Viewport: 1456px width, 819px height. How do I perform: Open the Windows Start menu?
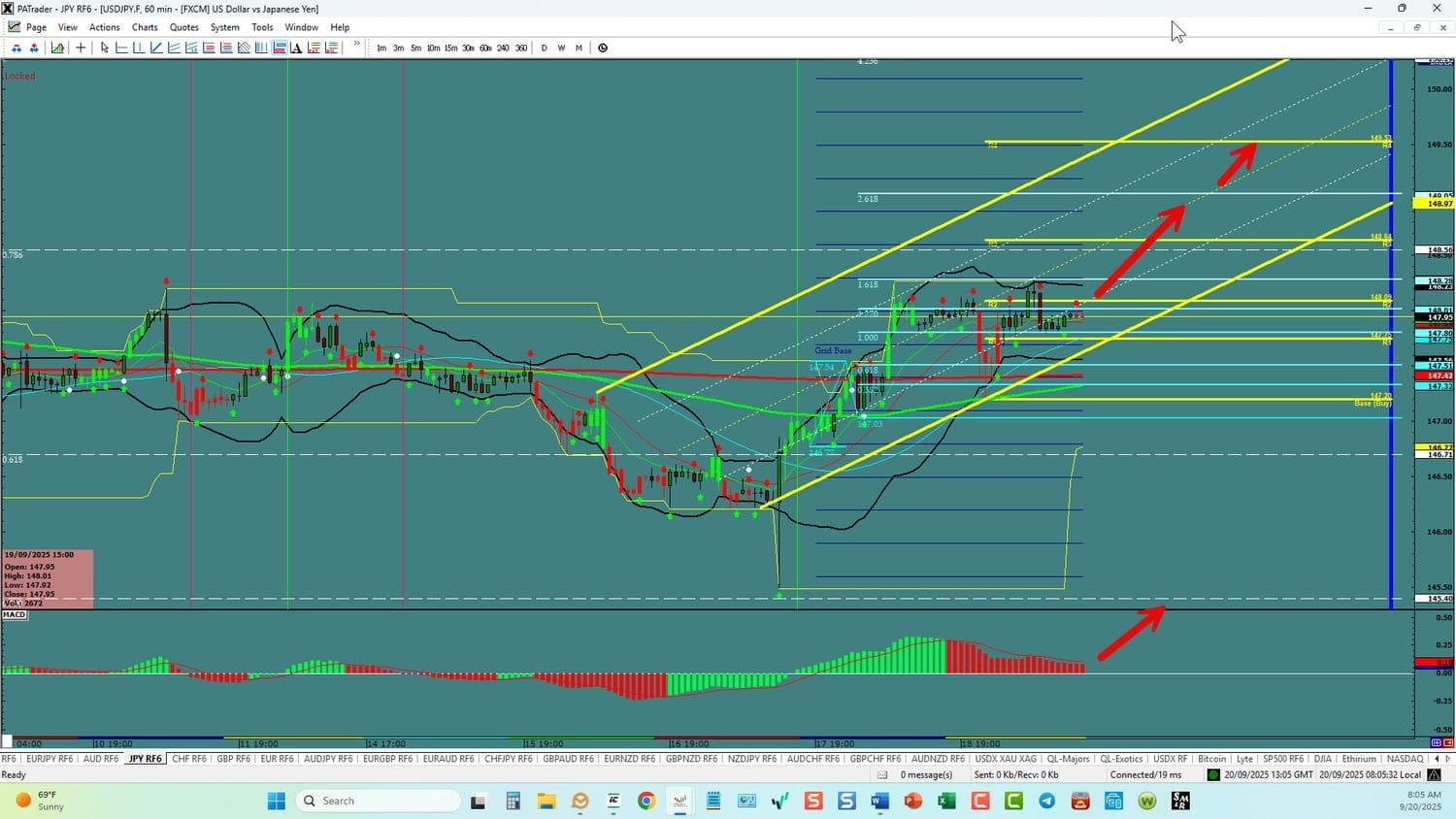pos(277,801)
